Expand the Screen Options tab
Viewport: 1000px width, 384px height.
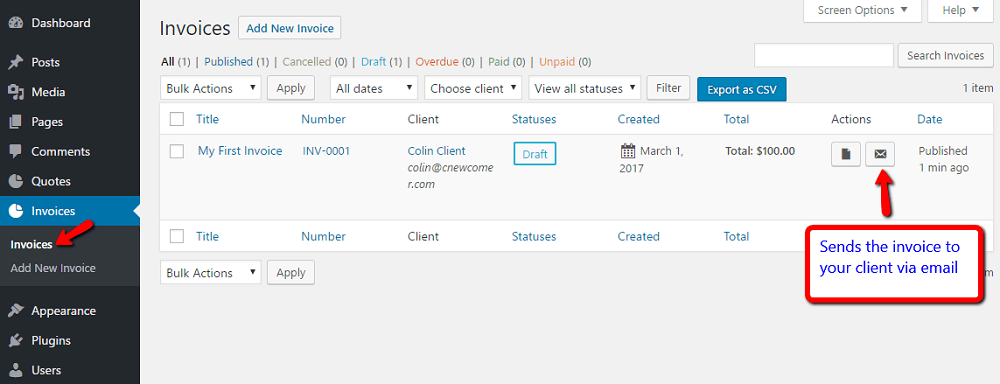(x=862, y=10)
